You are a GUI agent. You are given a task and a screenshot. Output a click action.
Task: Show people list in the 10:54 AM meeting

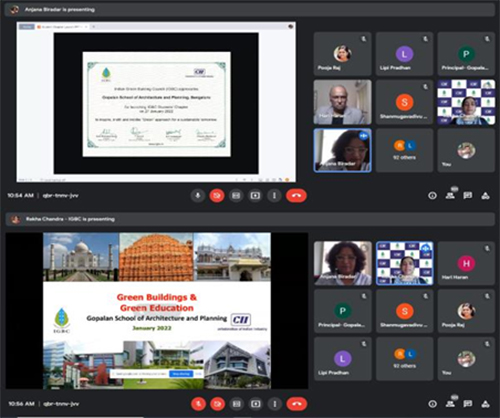[x=450, y=195]
